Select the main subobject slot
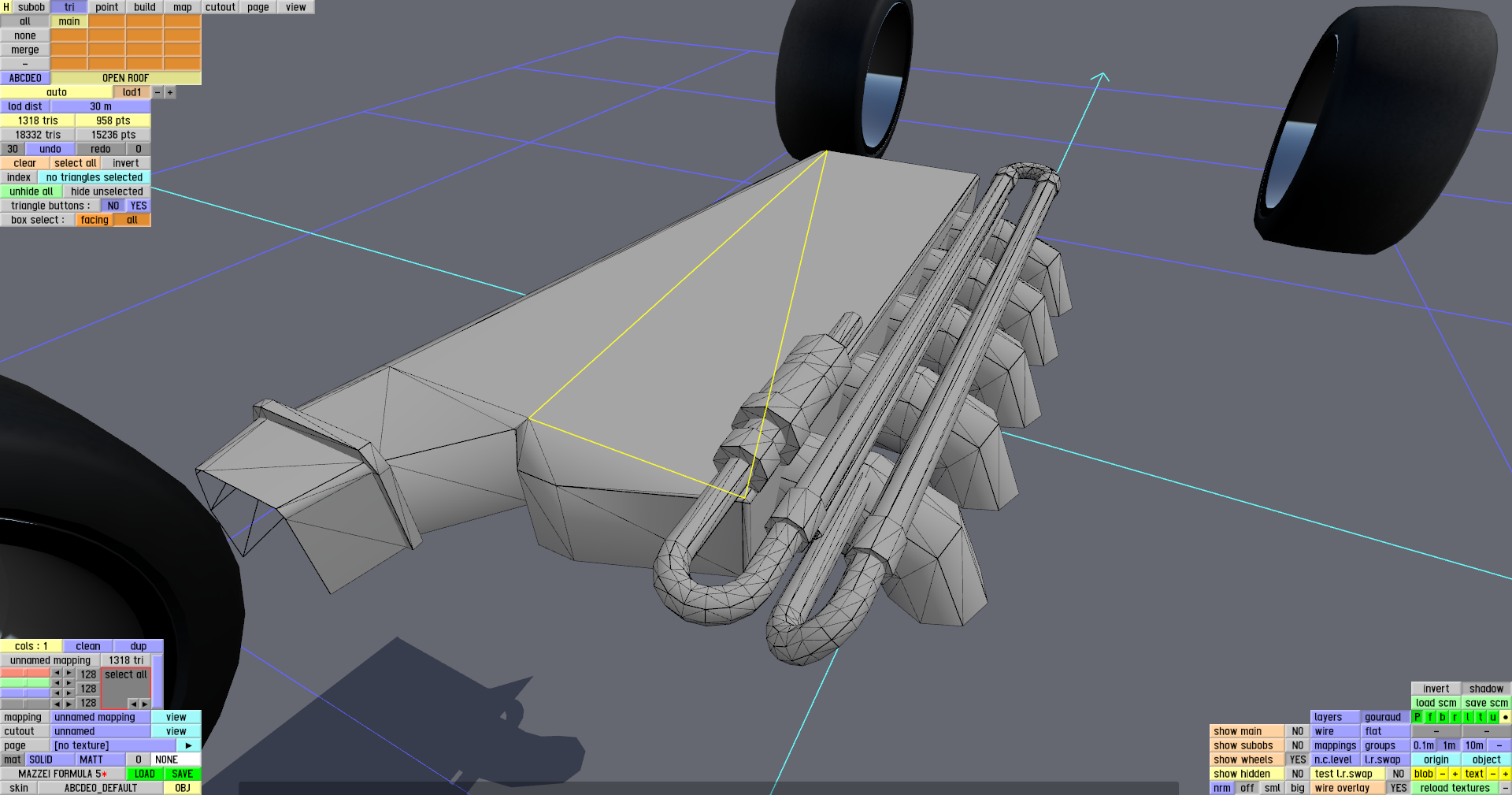The height and width of the screenshot is (795, 1512). pyautogui.click(x=69, y=21)
